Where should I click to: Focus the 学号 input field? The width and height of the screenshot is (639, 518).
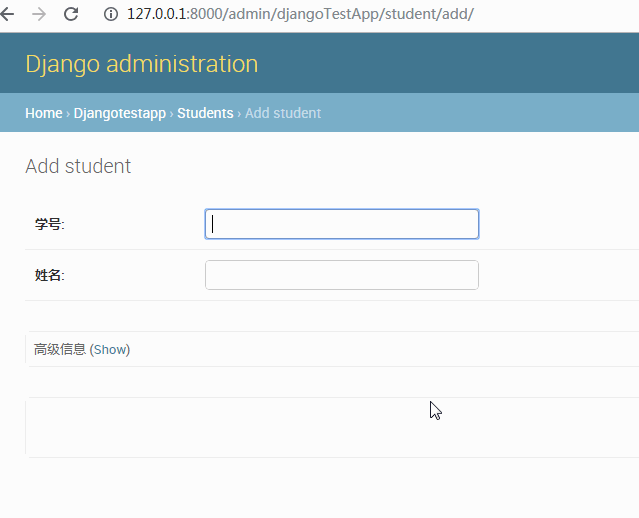pyautogui.click(x=342, y=224)
